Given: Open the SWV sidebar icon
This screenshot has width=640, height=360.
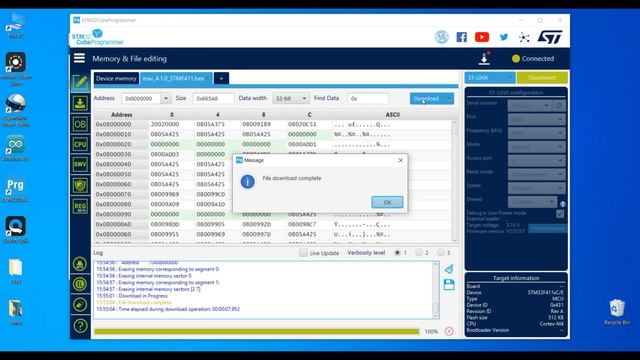Looking at the screenshot, I should click(x=80, y=165).
